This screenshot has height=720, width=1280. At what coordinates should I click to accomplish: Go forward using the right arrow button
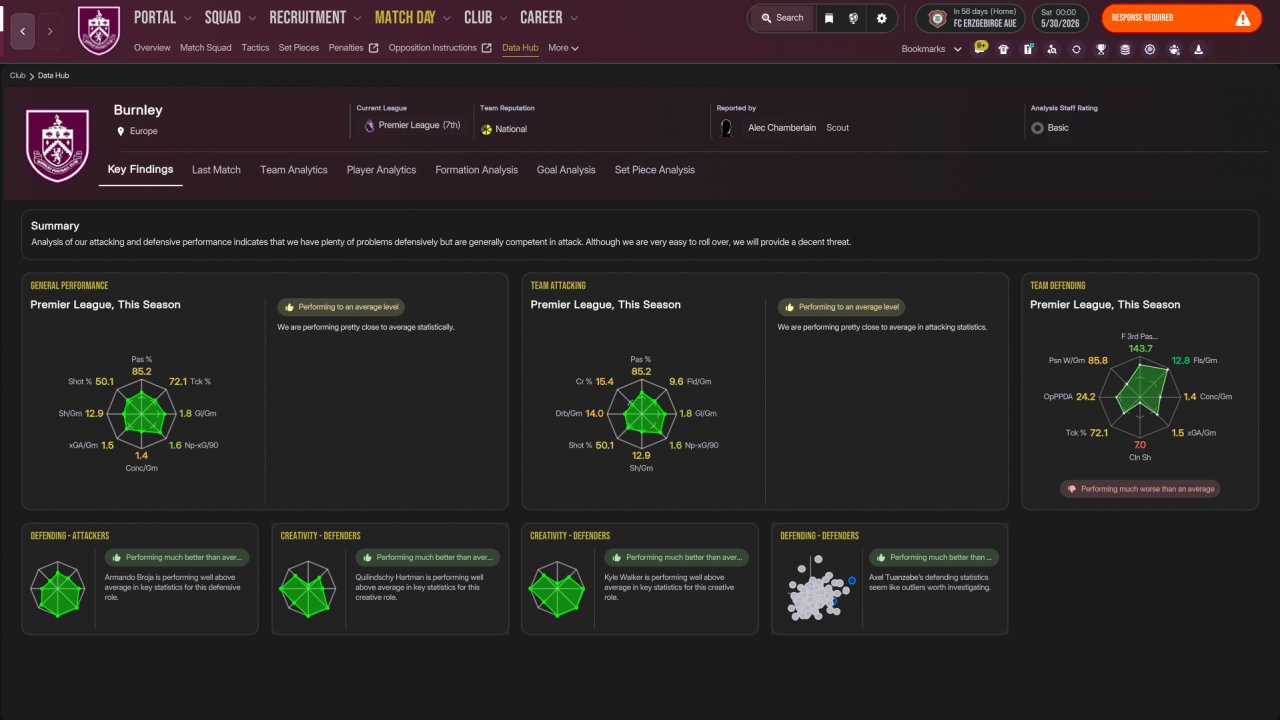(x=51, y=31)
